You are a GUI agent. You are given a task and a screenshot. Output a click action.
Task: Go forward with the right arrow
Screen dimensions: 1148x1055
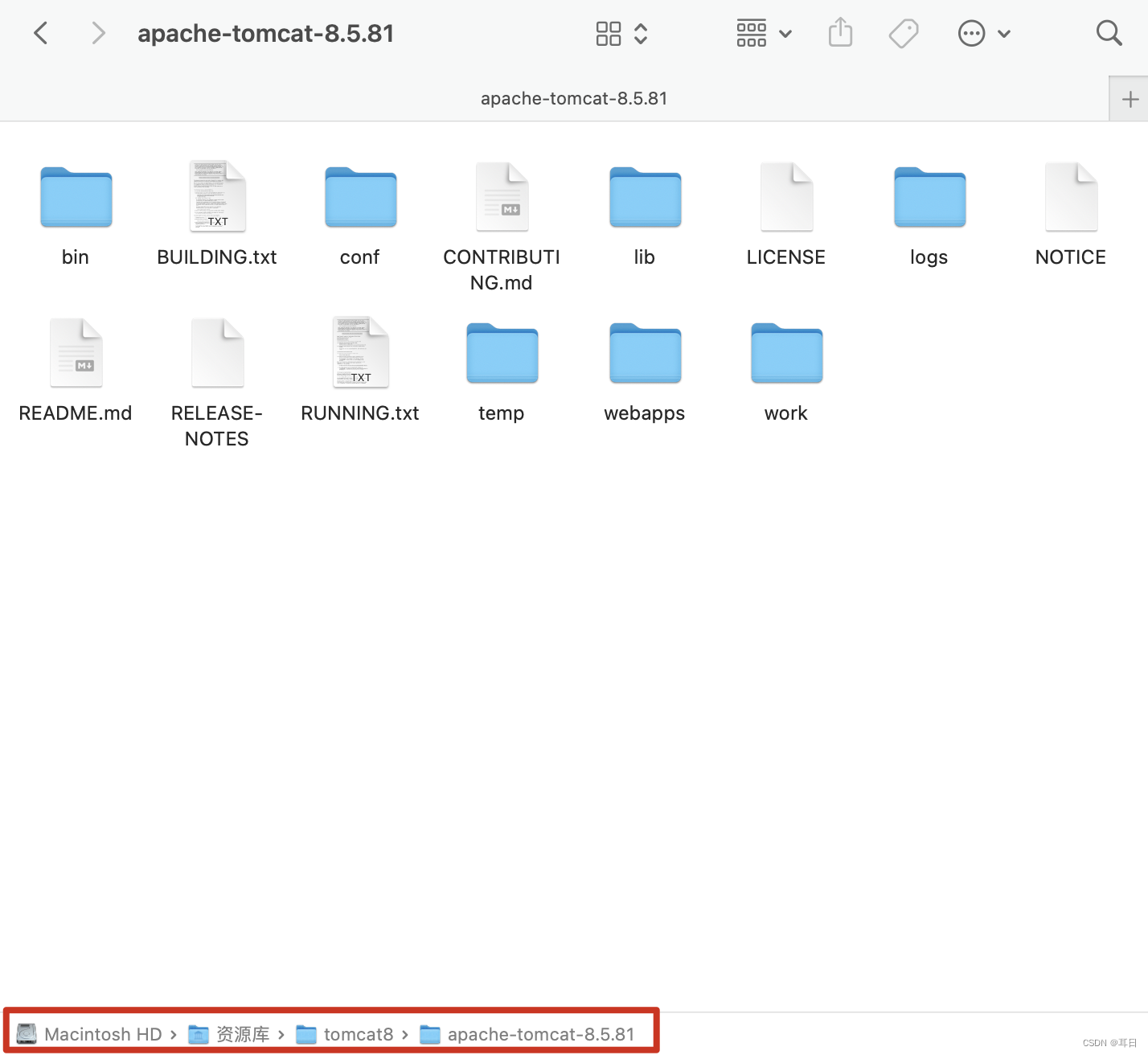coord(98,34)
